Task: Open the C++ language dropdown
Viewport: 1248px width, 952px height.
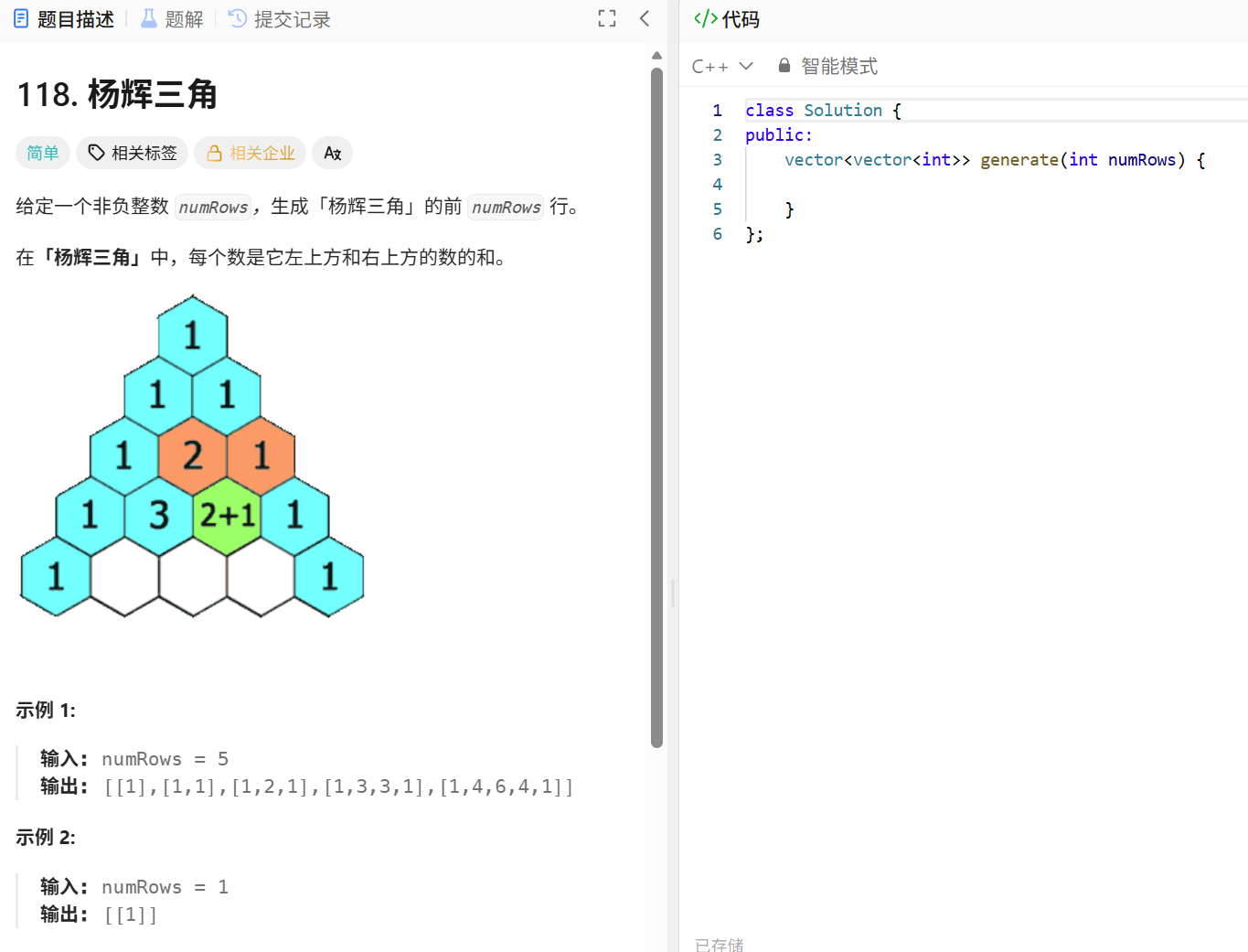Action: [x=722, y=65]
